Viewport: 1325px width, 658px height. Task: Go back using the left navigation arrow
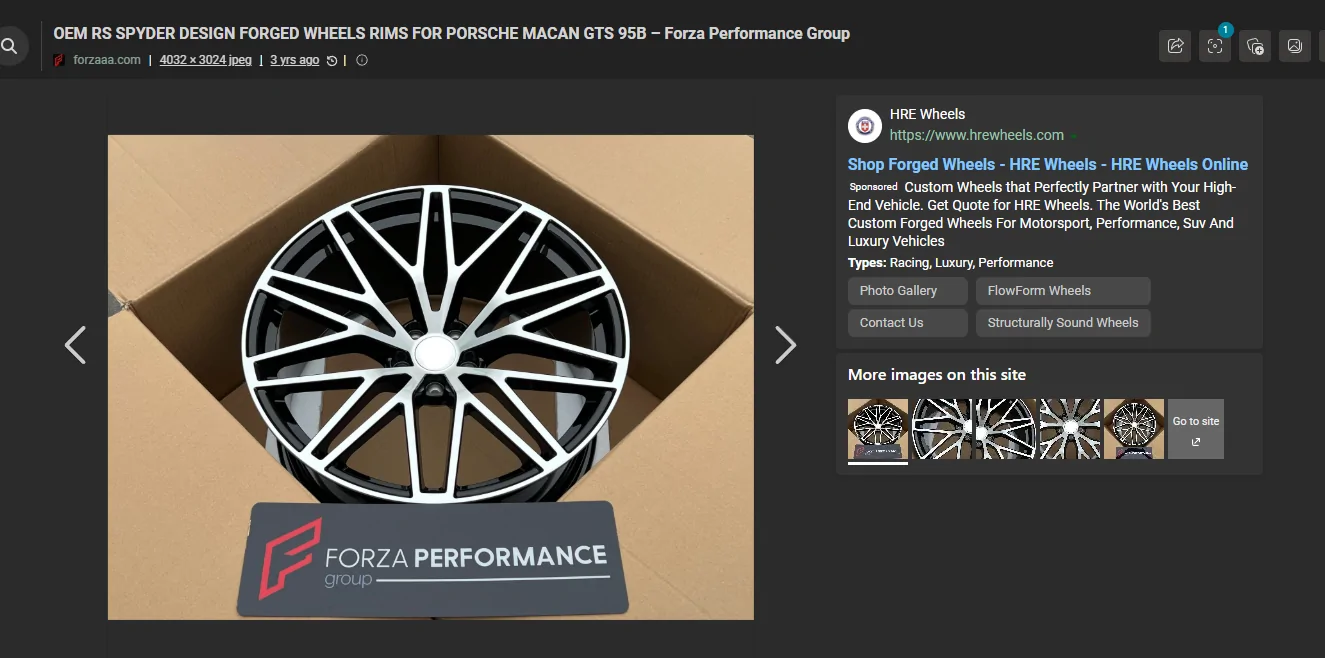[75, 344]
